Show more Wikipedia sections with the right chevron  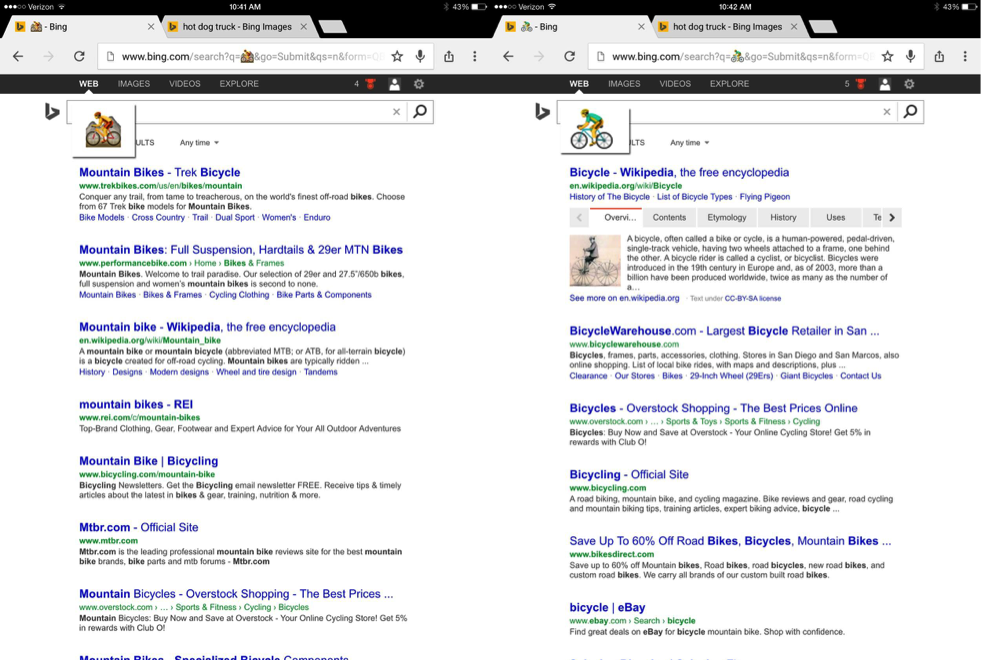(x=892, y=218)
